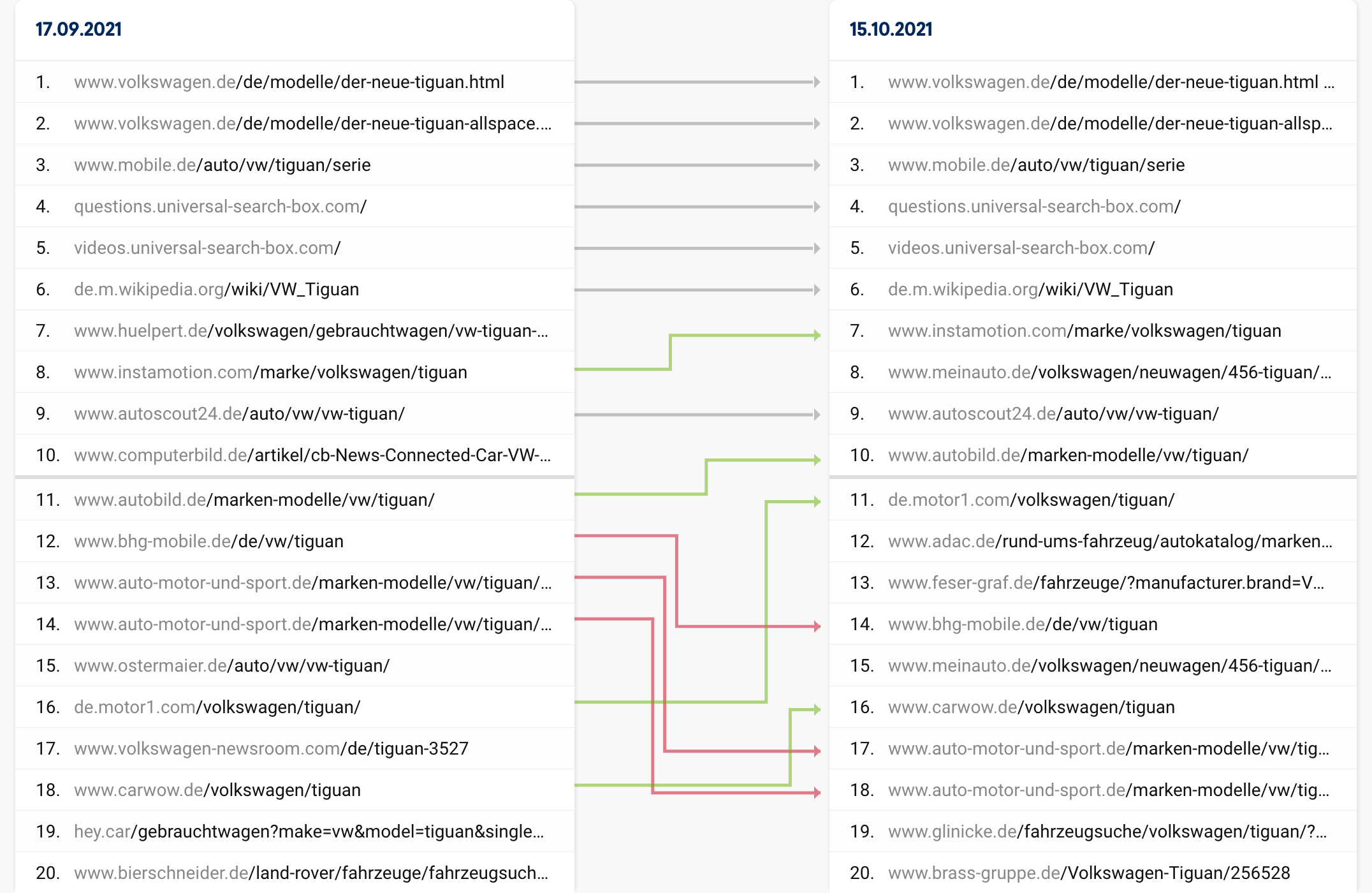Click the glinicke.de fahrzeugsuche link

click(1107, 832)
